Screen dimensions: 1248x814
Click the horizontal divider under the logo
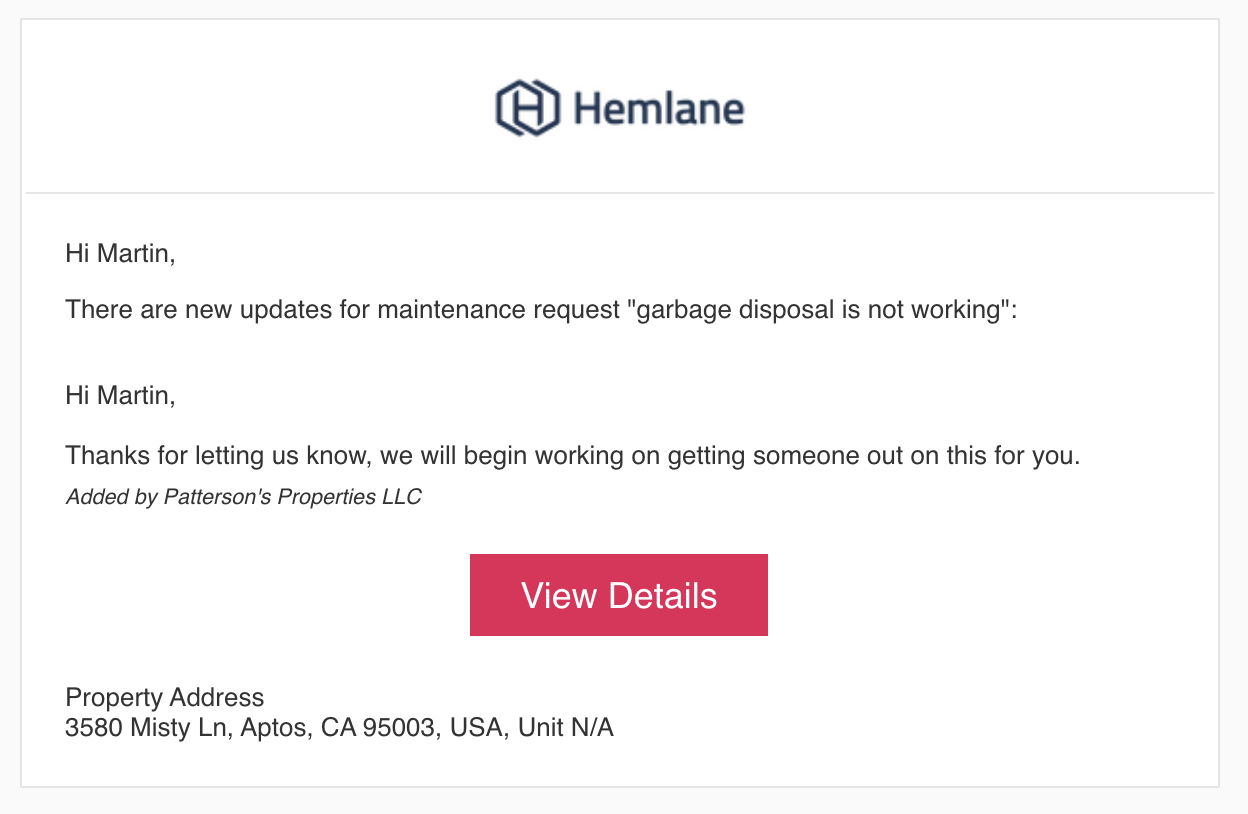(x=620, y=192)
